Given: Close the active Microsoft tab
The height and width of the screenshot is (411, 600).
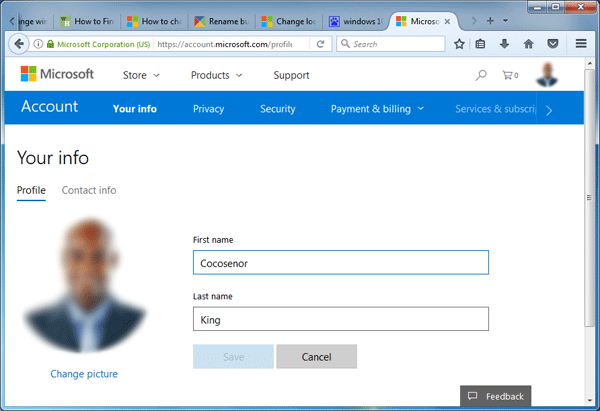Looking at the screenshot, I should [x=447, y=21].
